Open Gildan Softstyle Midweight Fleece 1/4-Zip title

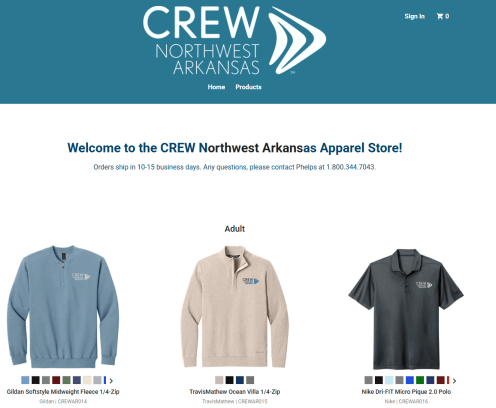click(63, 392)
